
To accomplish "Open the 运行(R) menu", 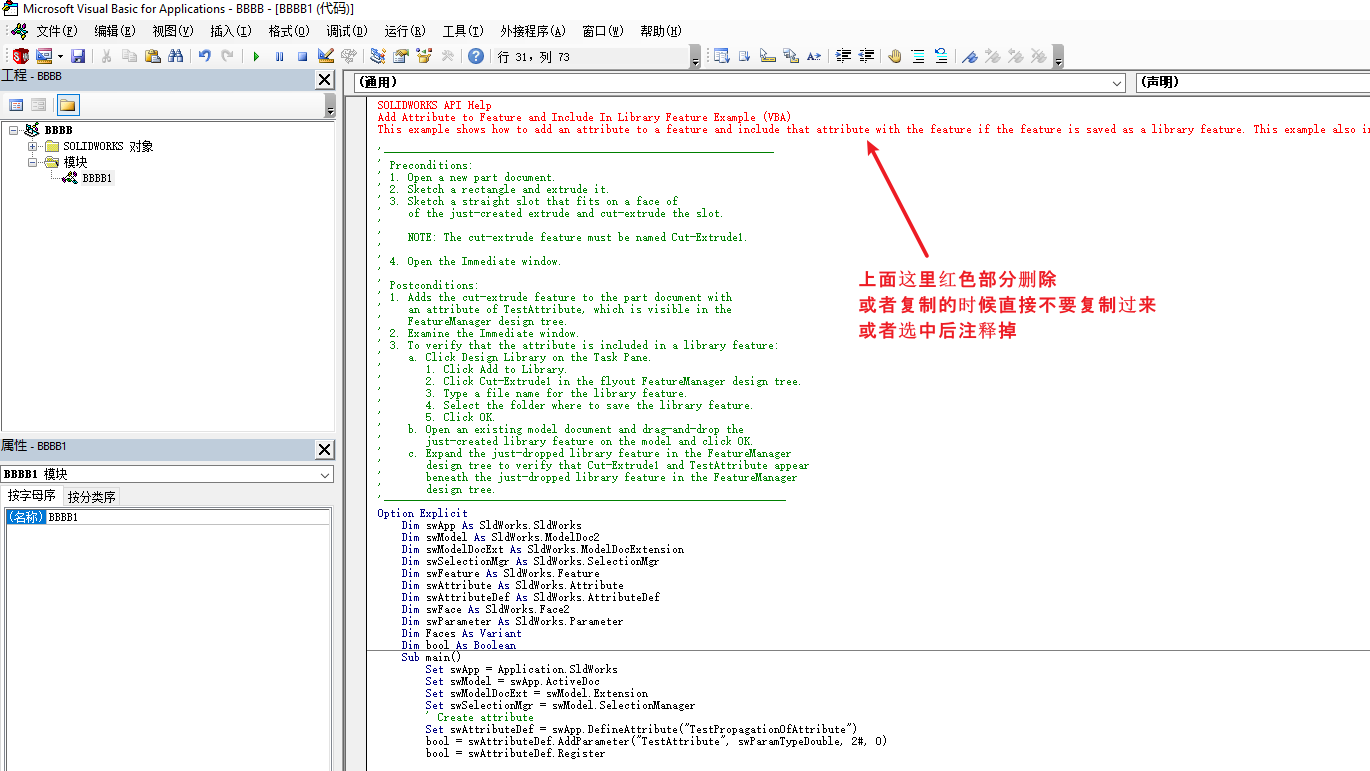I will click(x=404, y=31).
